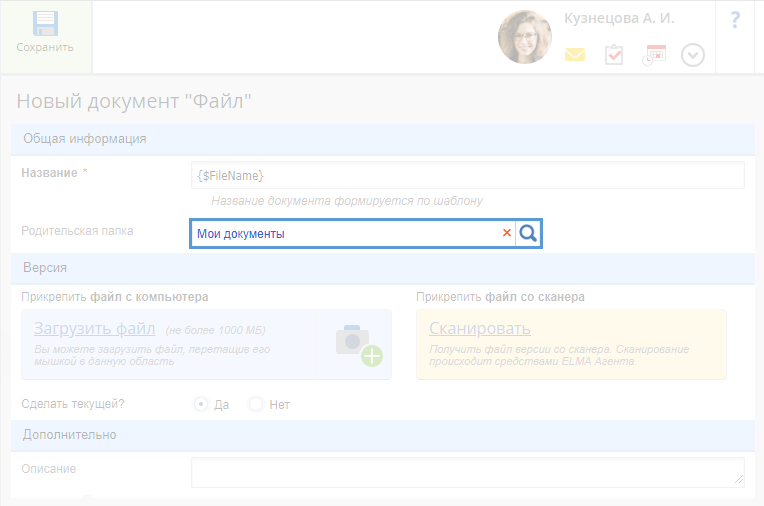764x506 pixels.
Task: Collapse the Общая информация section header
Action: point(85,139)
